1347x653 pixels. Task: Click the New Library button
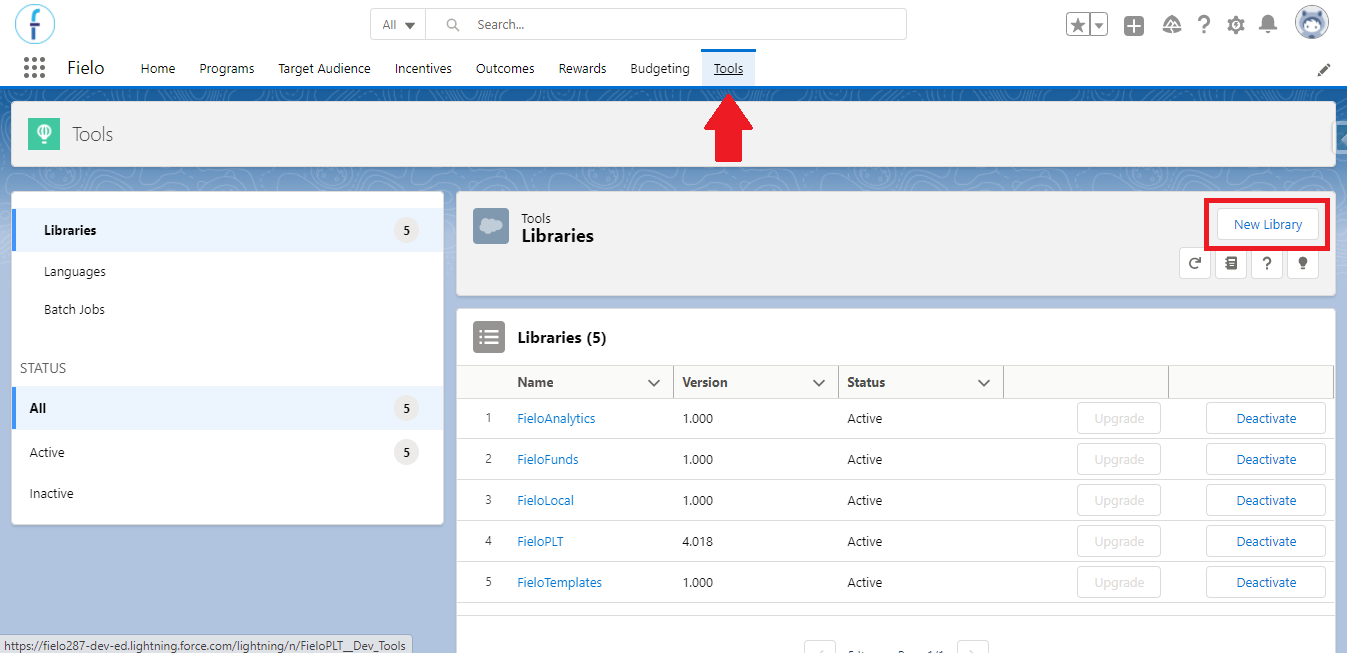[1268, 224]
